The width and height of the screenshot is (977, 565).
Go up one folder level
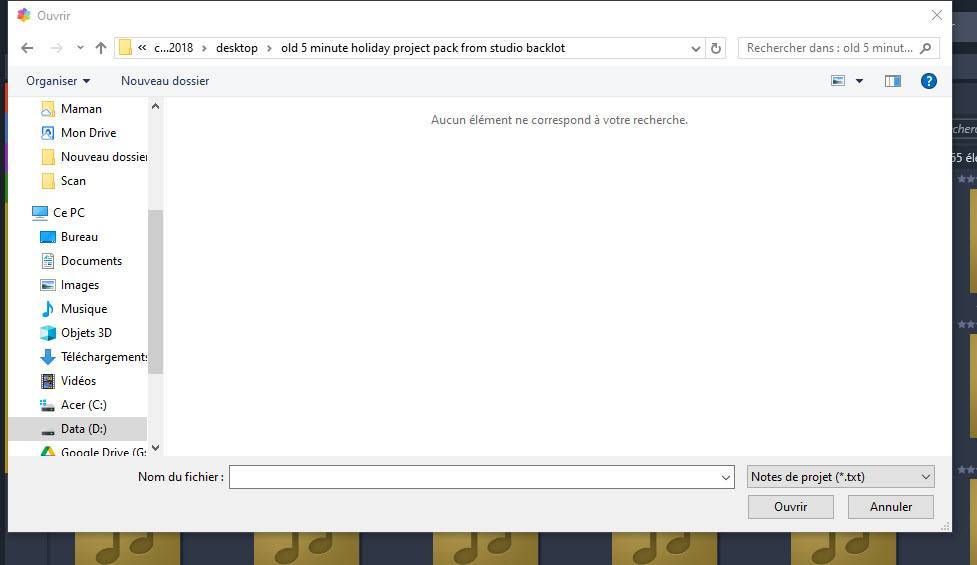[x=101, y=48]
